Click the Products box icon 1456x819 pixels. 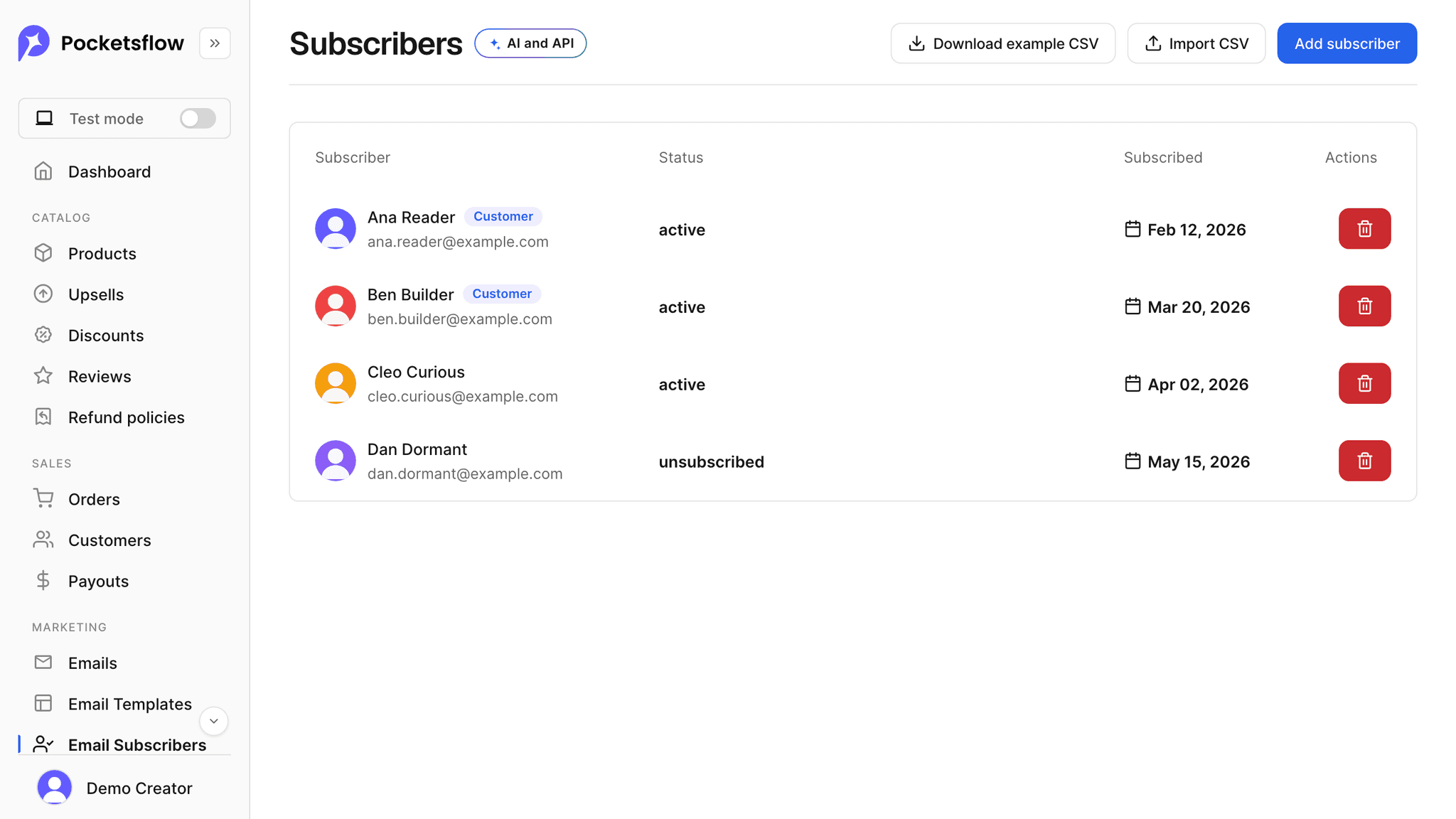tap(43, 253)
